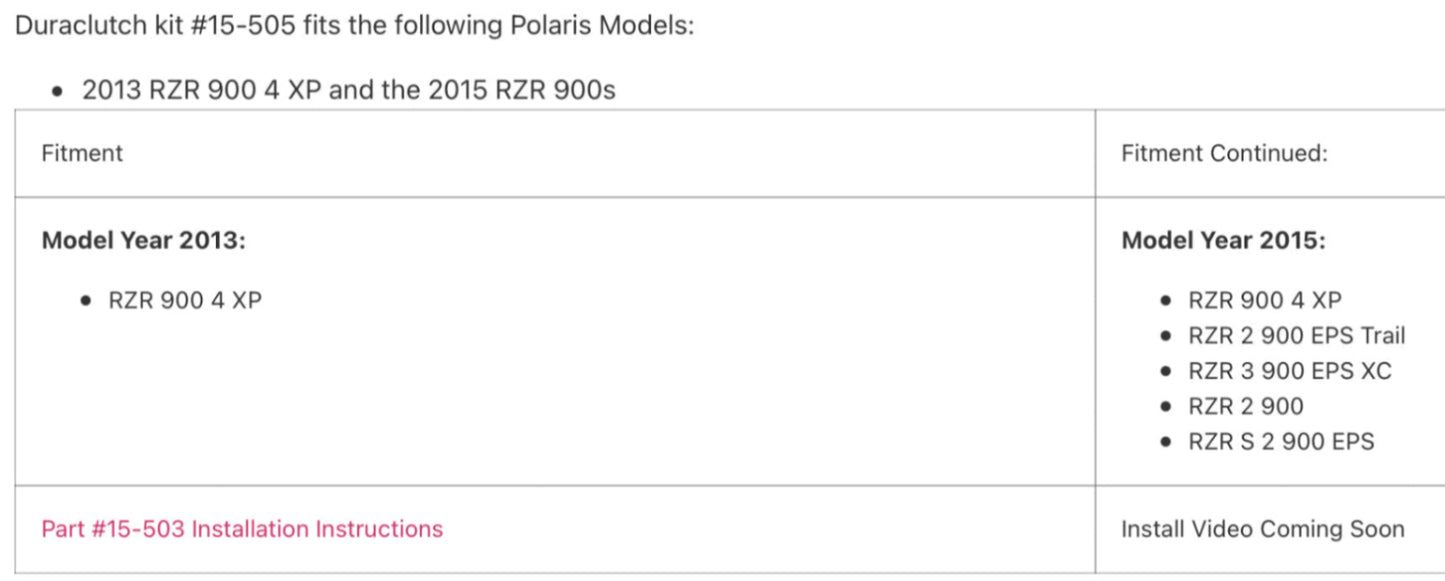Select the RZR 2 900 EPS Trail entry

click(x=1296, y=336)
